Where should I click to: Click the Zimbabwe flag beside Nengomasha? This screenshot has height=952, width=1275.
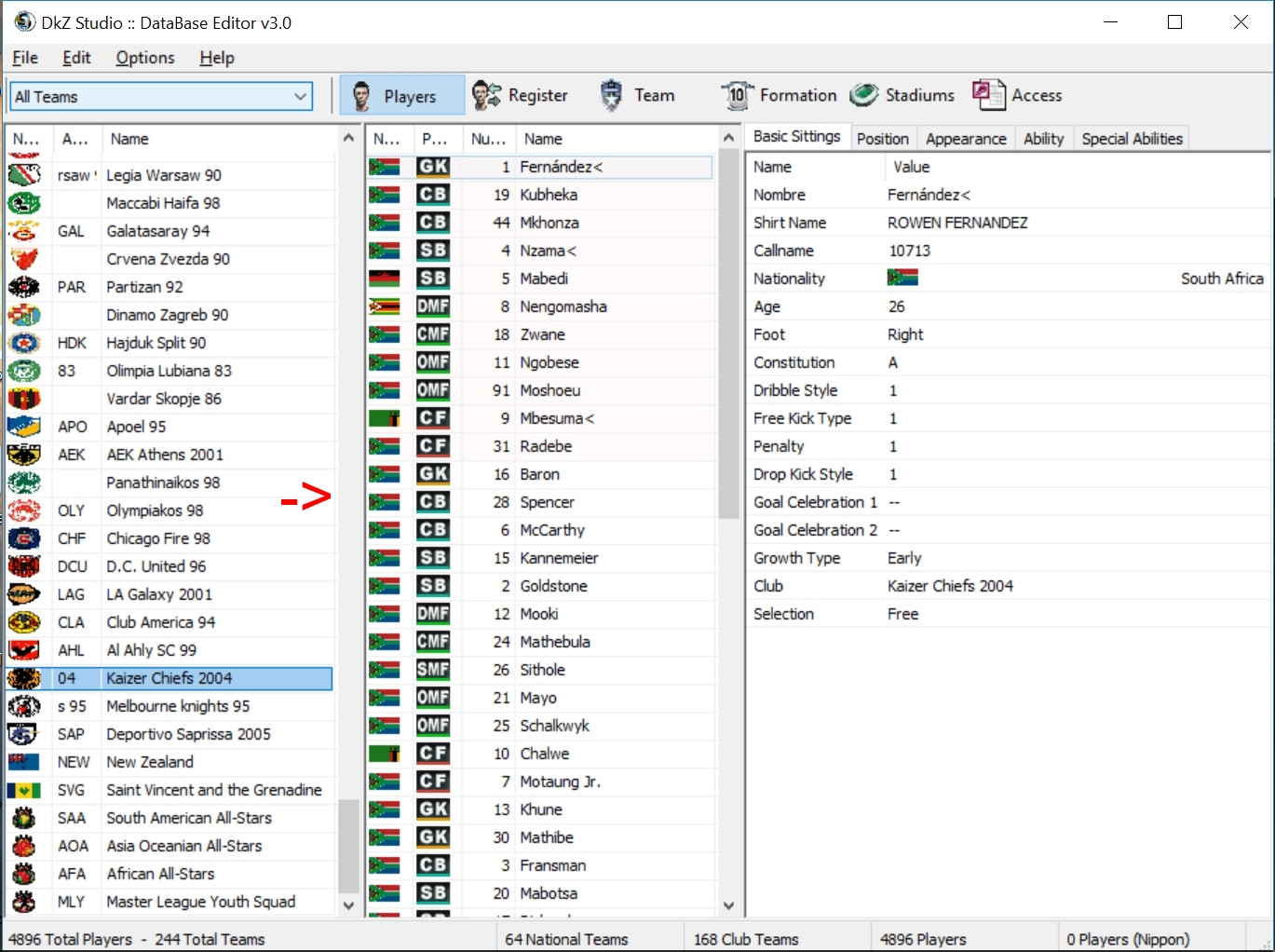[385, 306]
